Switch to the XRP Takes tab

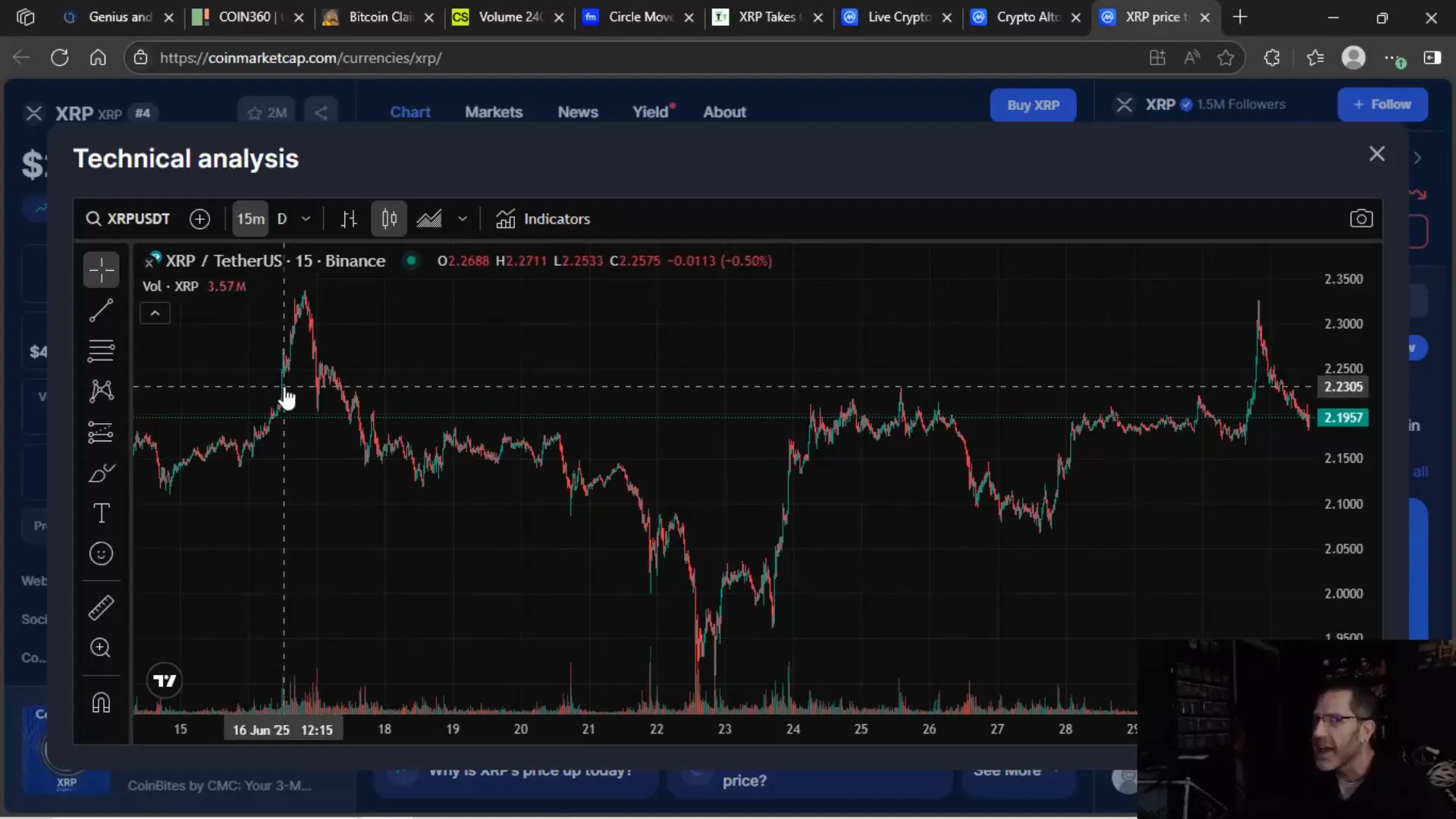767,17
